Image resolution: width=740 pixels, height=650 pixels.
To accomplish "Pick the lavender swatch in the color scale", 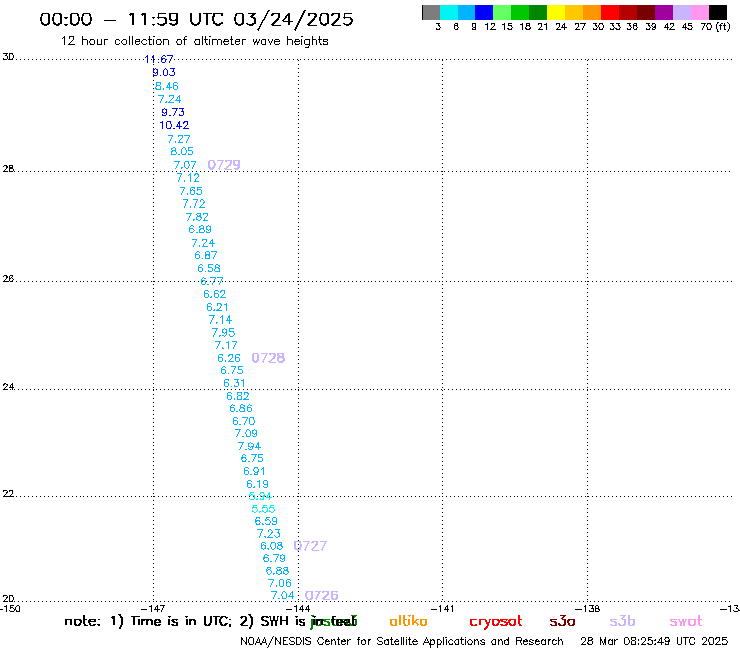I will [x=681, y=12].
